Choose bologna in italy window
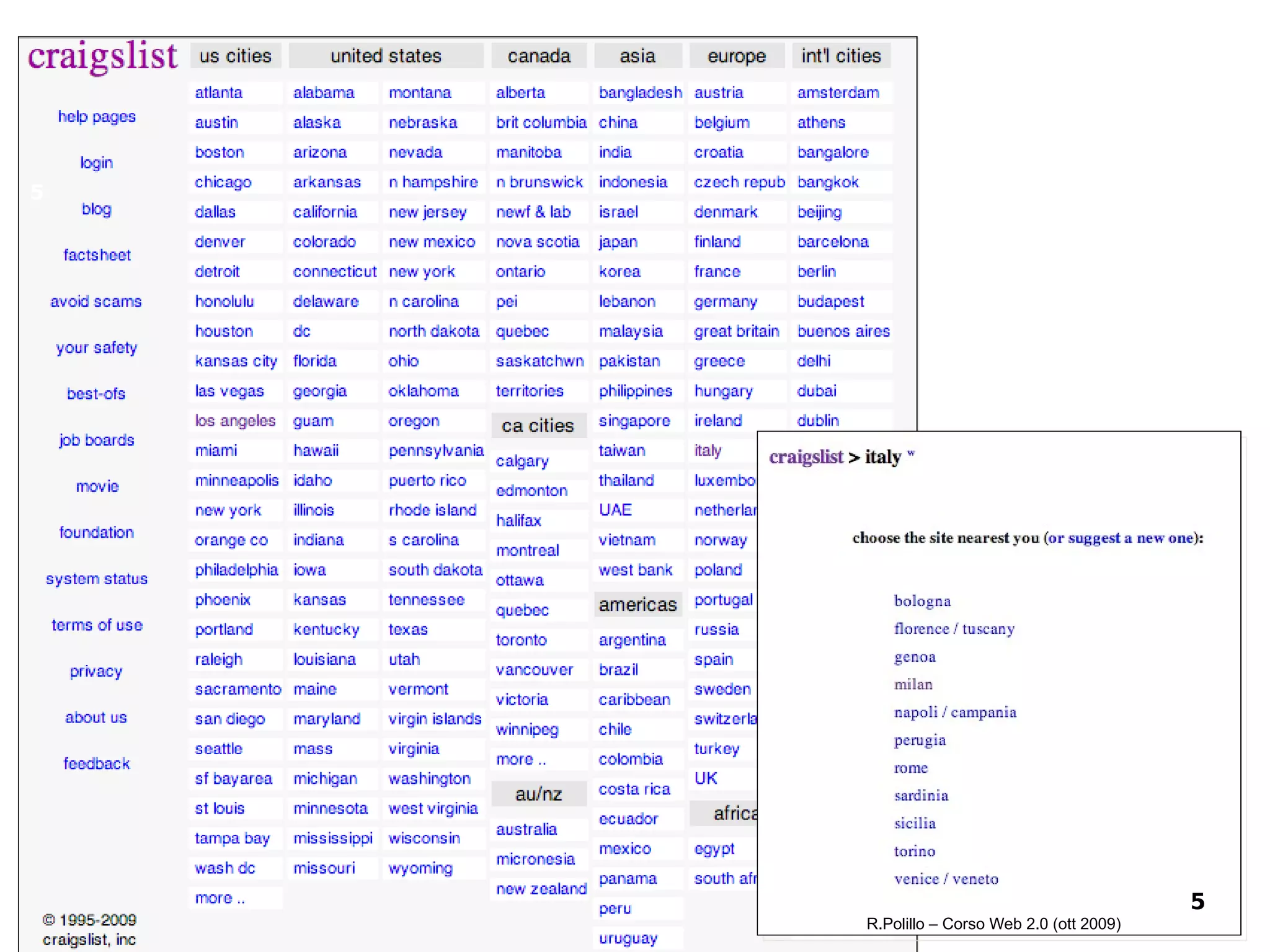 click(922, 601)
